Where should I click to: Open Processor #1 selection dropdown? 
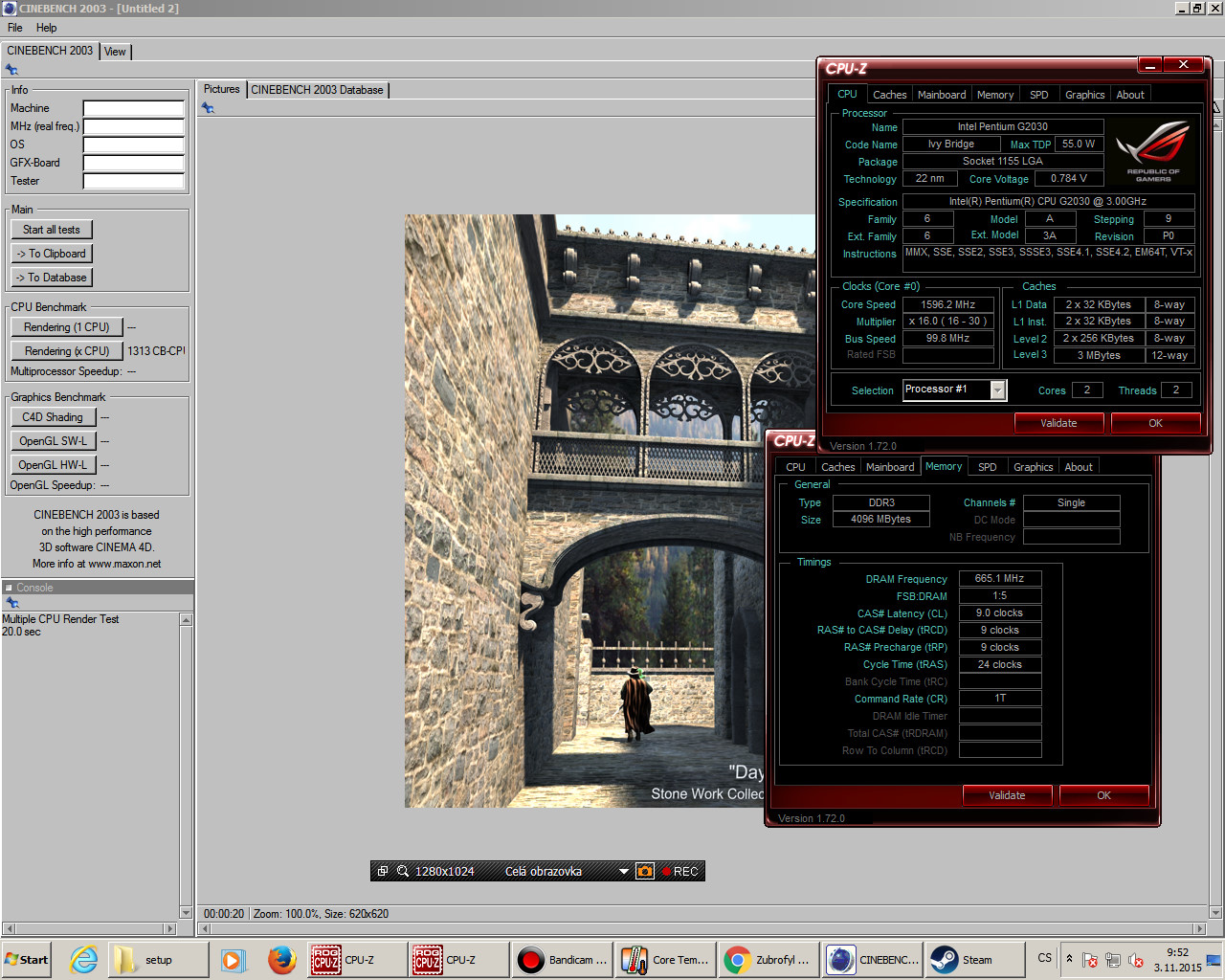pos(998,390)
